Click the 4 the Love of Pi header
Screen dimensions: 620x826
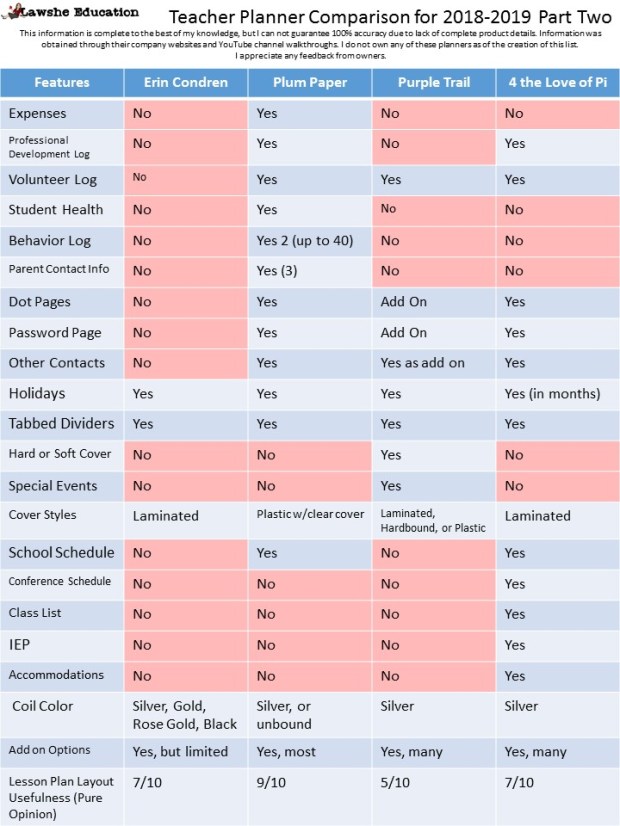tap(557, 82)
